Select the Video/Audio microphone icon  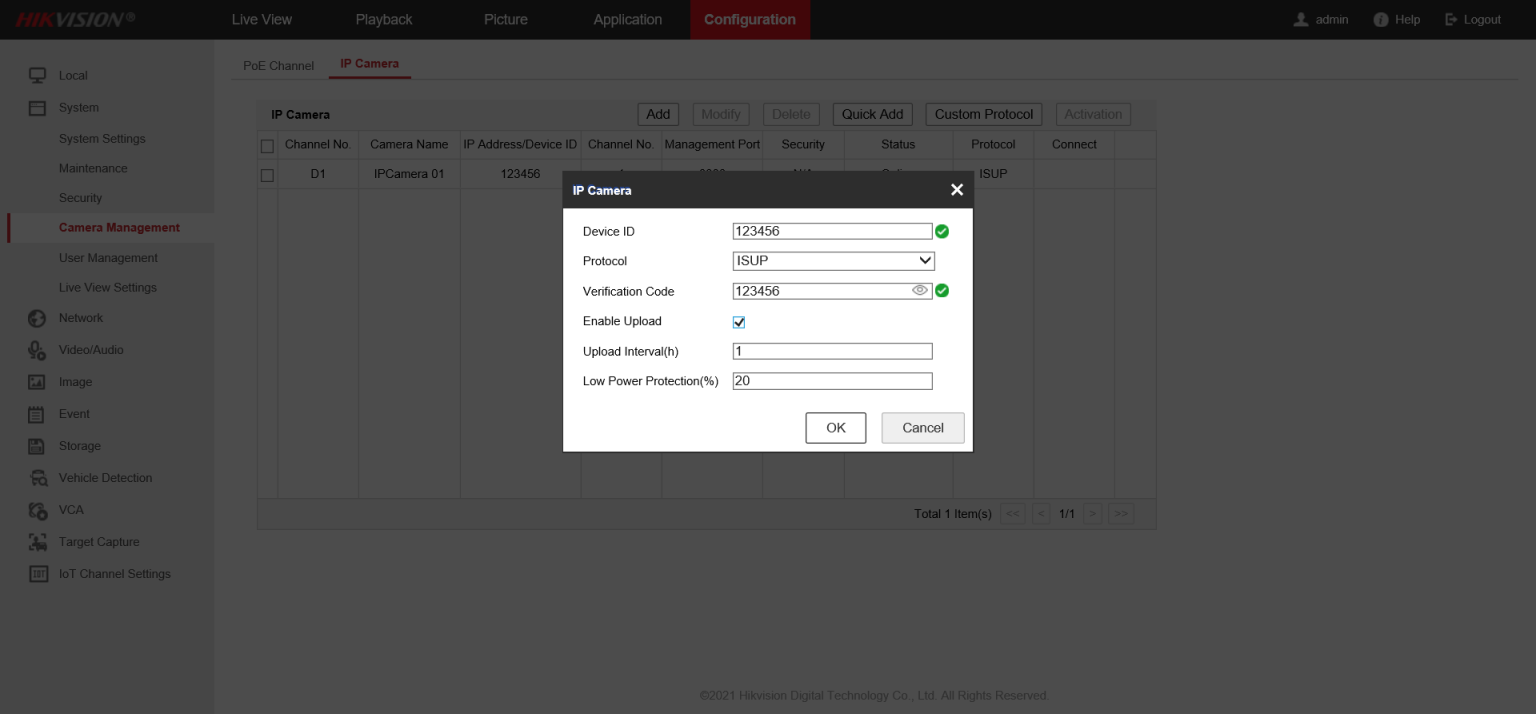pyautogui.click(x=37, y=350)
